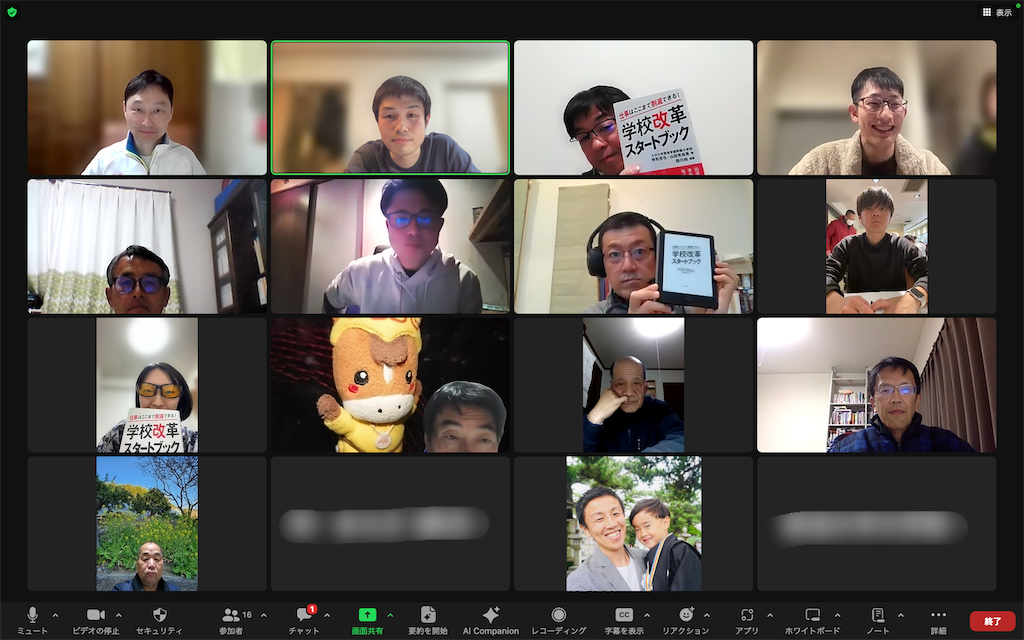The height and width of the screenshot is (640, 1024).
Task: Stop video with ビデオの停止 camera icon
Action: point(96,615)
